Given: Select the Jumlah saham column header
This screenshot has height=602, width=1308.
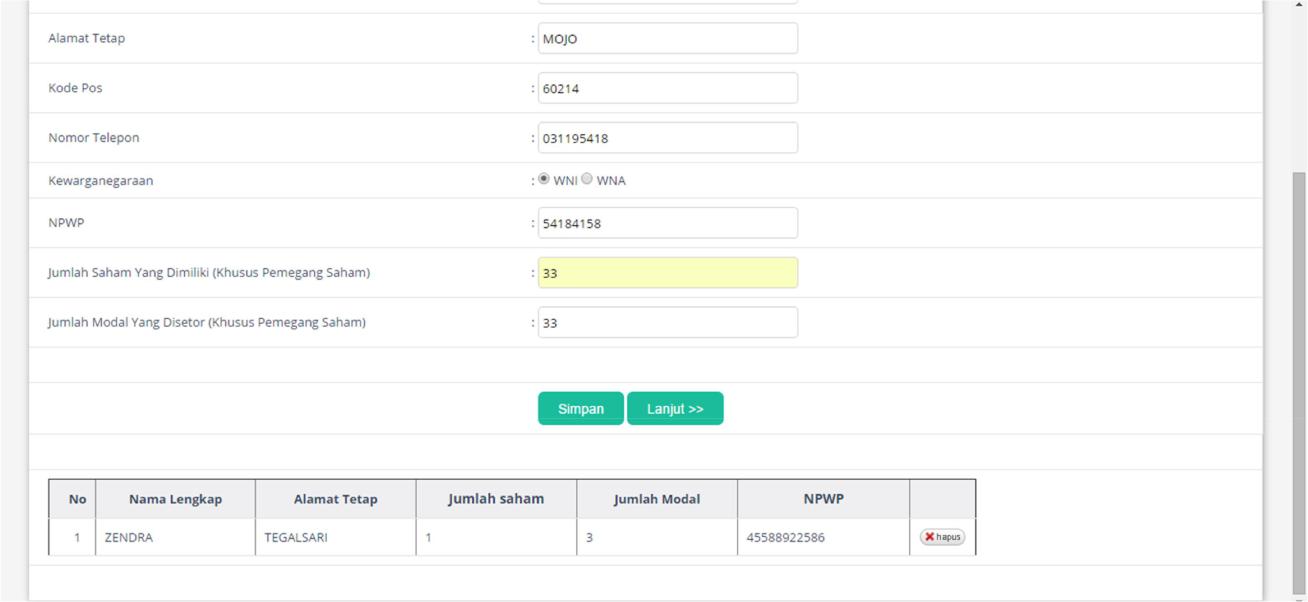Looking at the screenshot, I should 496,499.
